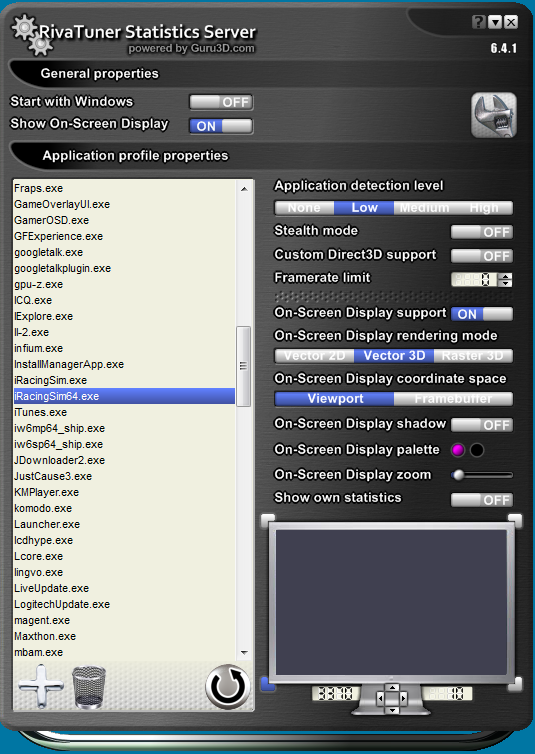Screen dimensions: 535x754
Task: Select iTunes.exe profile
Action: point(124,412)
